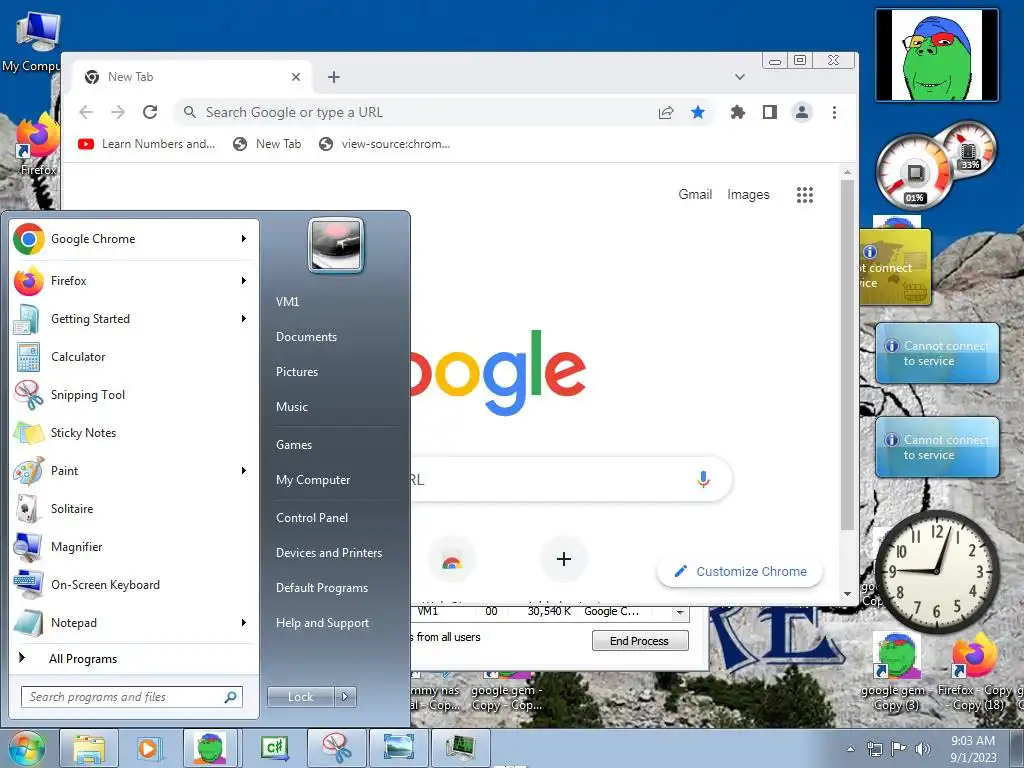Open the Chrome extensions puzzle icon
The width and height of the screenshot is (1024, 768).
(x=737, y=112)
